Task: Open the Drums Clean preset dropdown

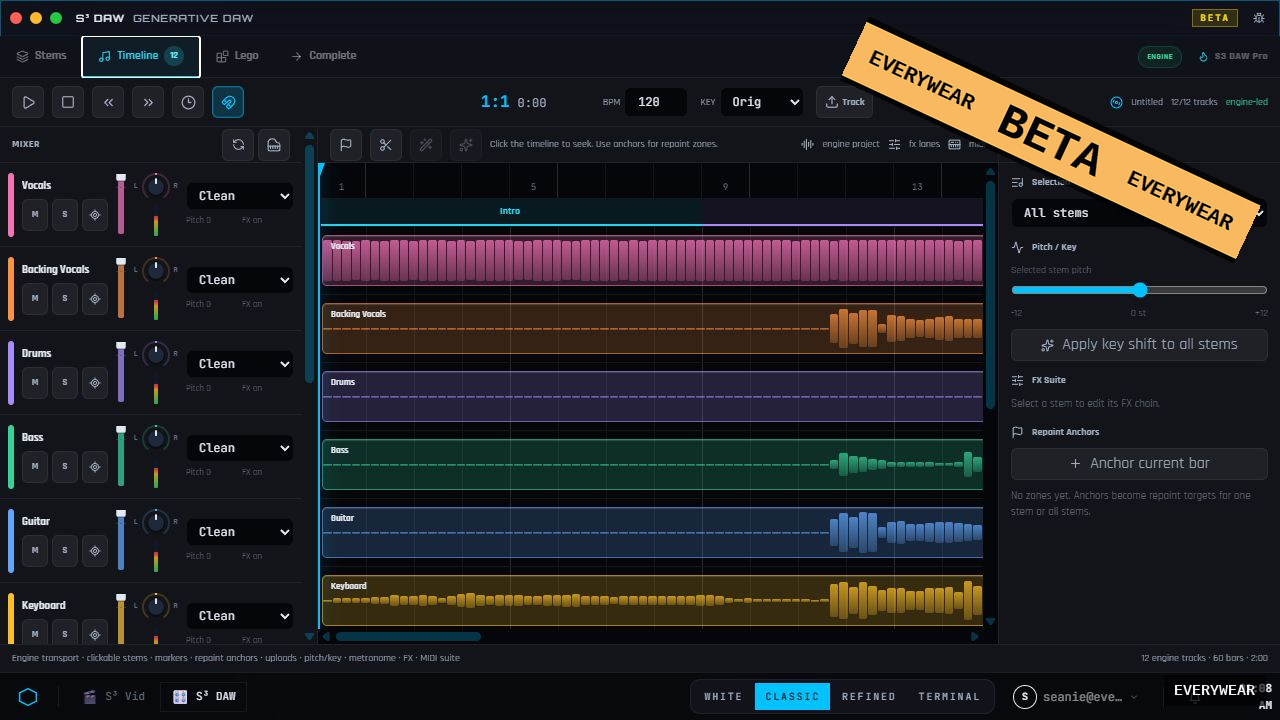Action: pyautogui.click(x=240, y=364)
